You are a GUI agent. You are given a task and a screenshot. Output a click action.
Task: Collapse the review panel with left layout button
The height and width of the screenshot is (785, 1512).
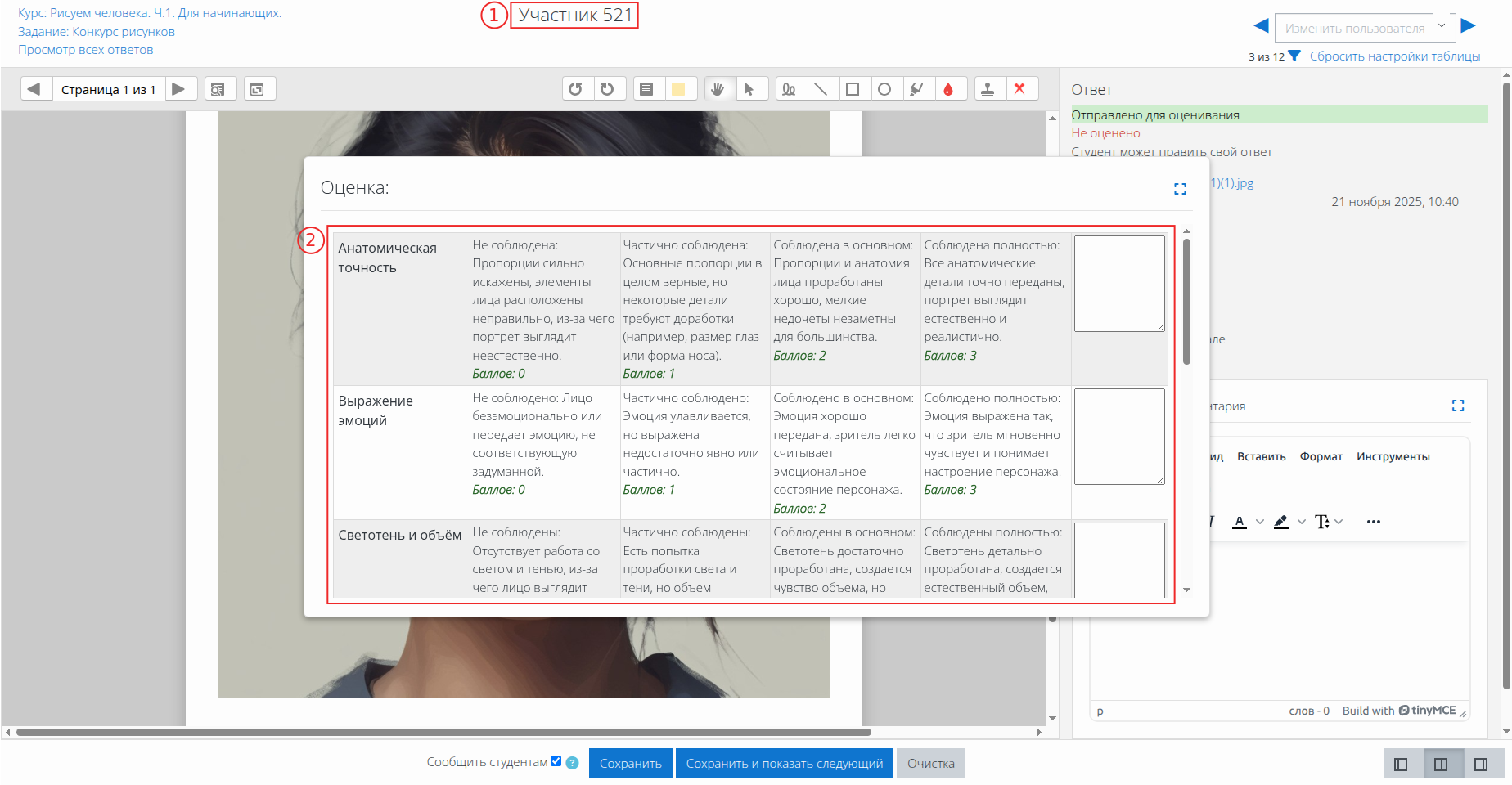point(1401,764)
